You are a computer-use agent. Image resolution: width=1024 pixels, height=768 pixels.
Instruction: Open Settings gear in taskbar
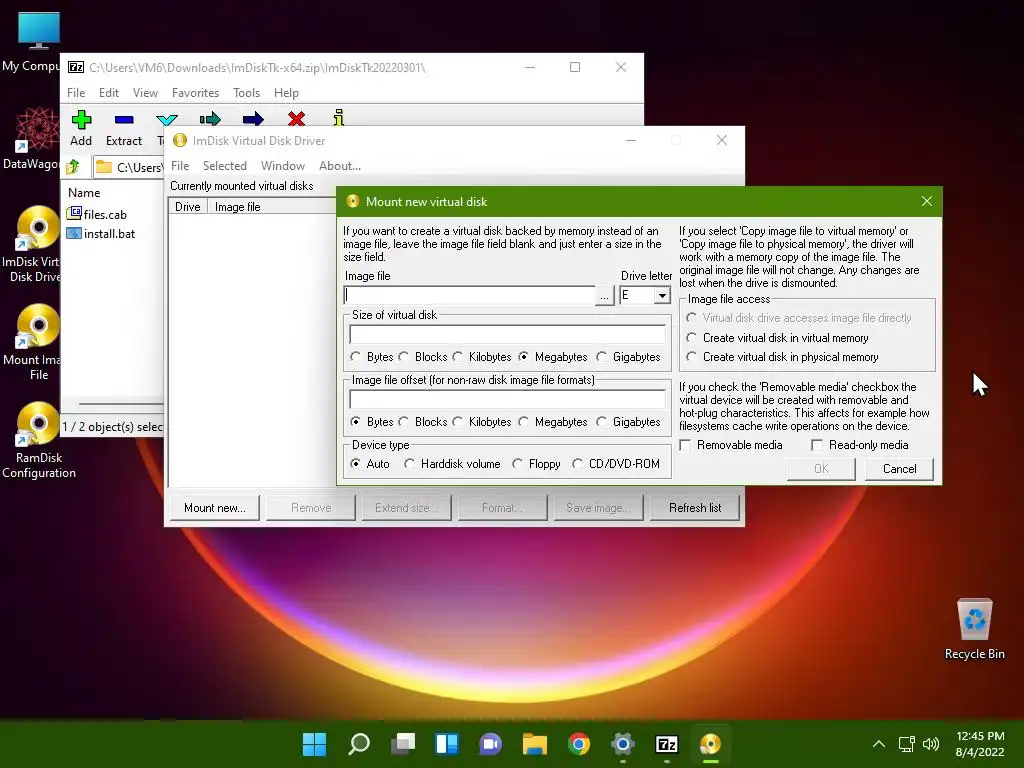622,744
